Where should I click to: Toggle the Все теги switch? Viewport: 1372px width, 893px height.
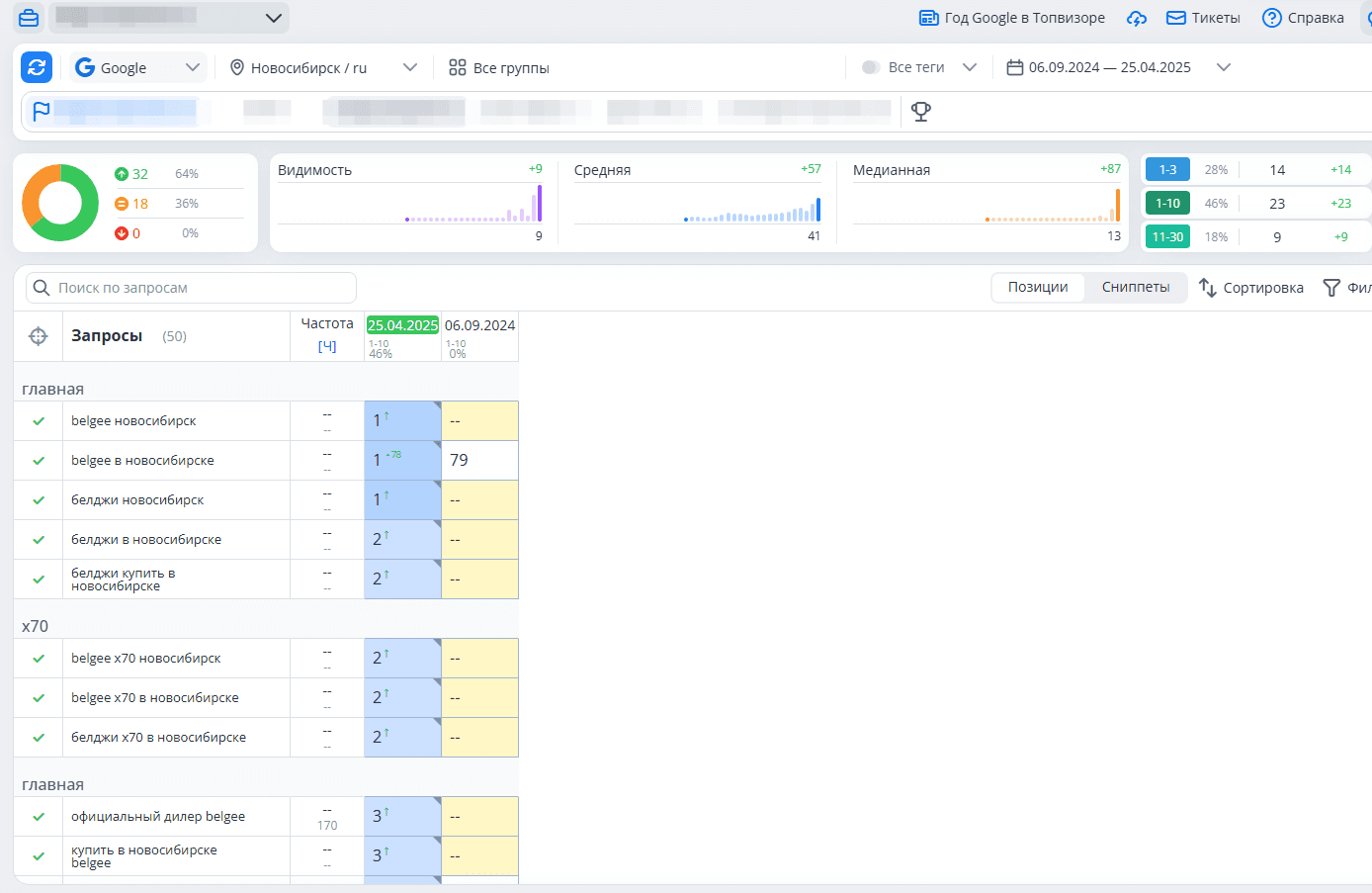click(x=871, y=67)
